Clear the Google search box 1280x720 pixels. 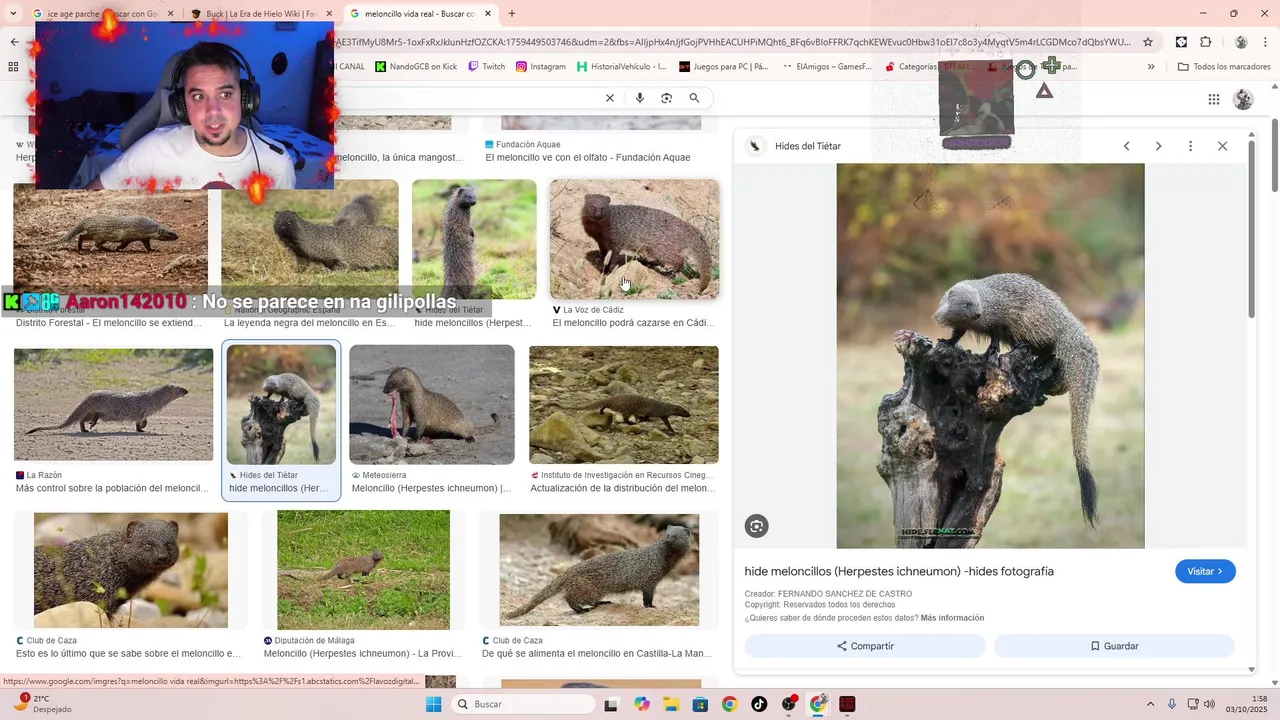[x=610, y=98]
